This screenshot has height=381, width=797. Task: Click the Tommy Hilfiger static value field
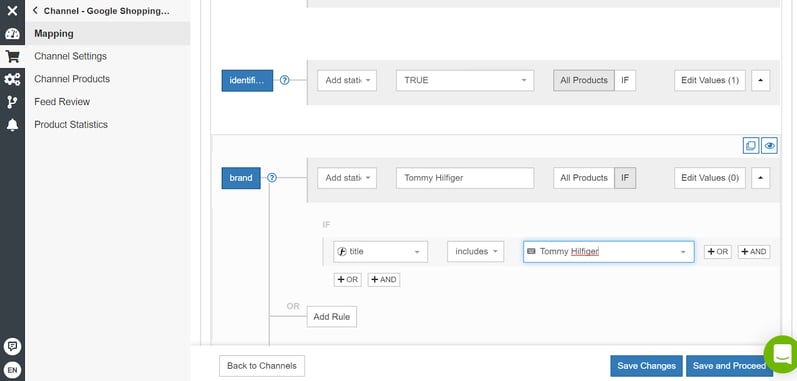pyautogui.click(x=465, y=178)
